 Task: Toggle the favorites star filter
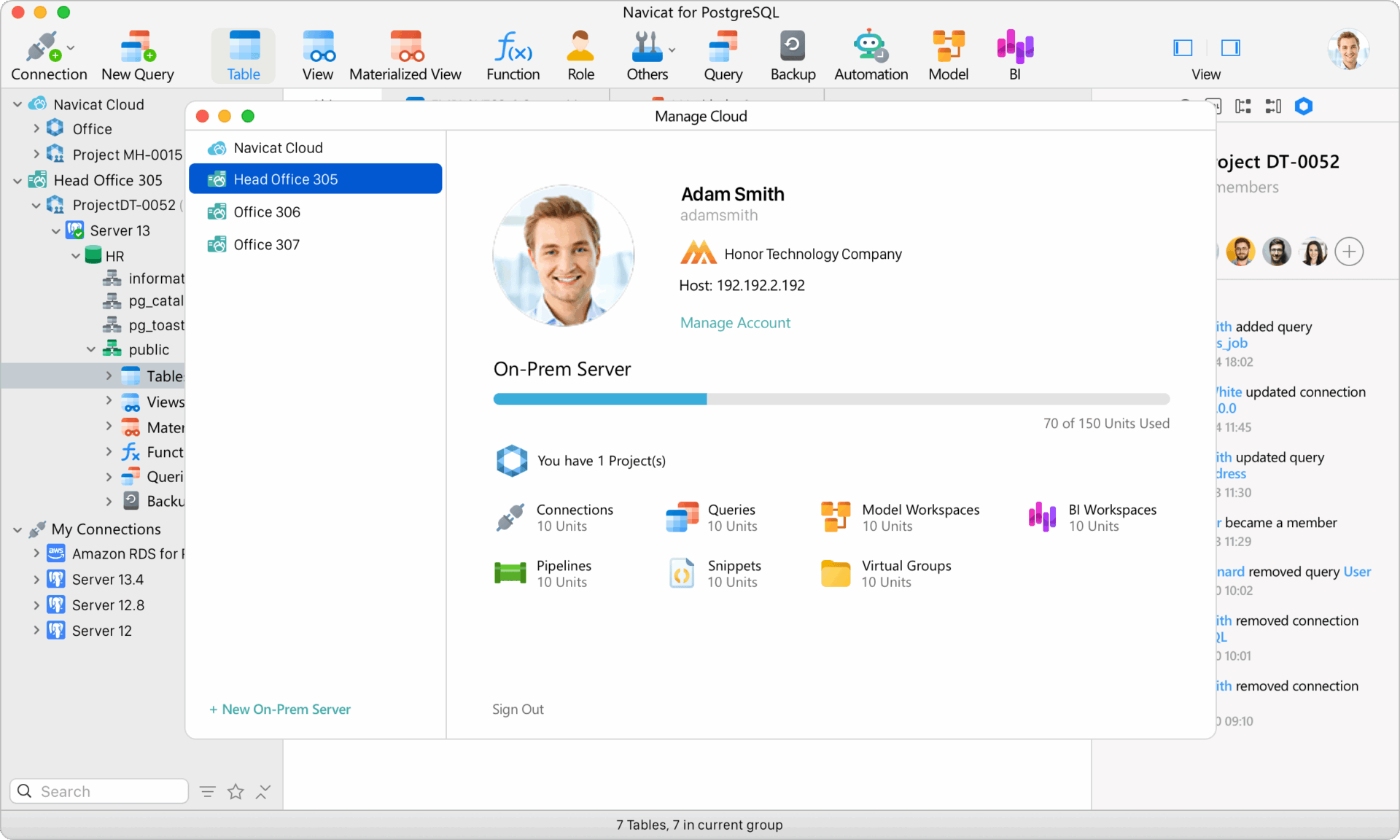[x=236, y=792]
